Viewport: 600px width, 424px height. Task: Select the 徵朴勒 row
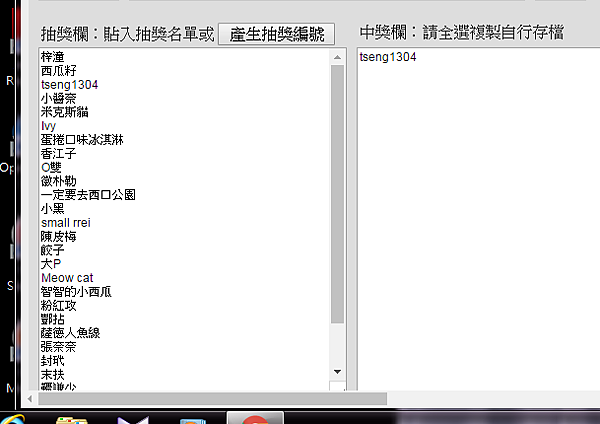[x=59, y=181]
